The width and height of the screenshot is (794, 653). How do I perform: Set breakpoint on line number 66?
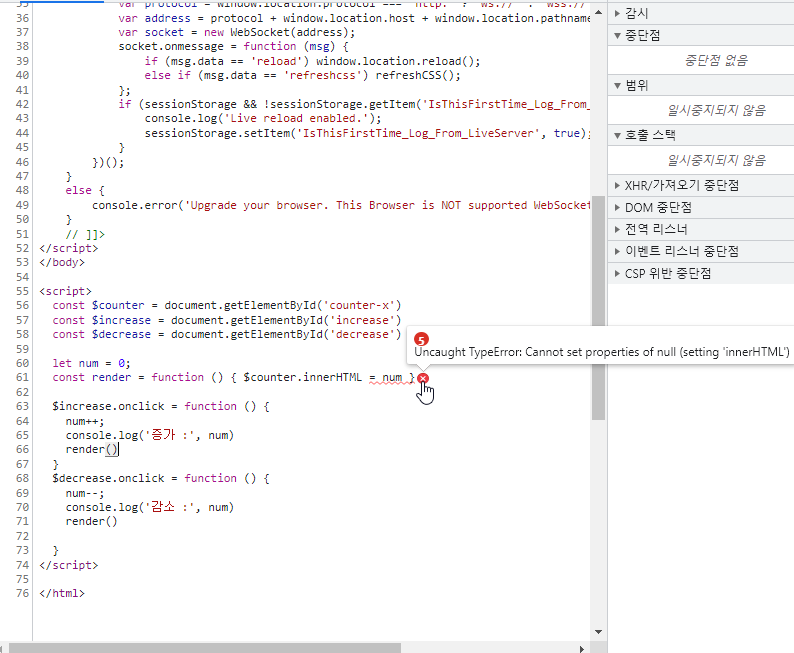point(22,449)
